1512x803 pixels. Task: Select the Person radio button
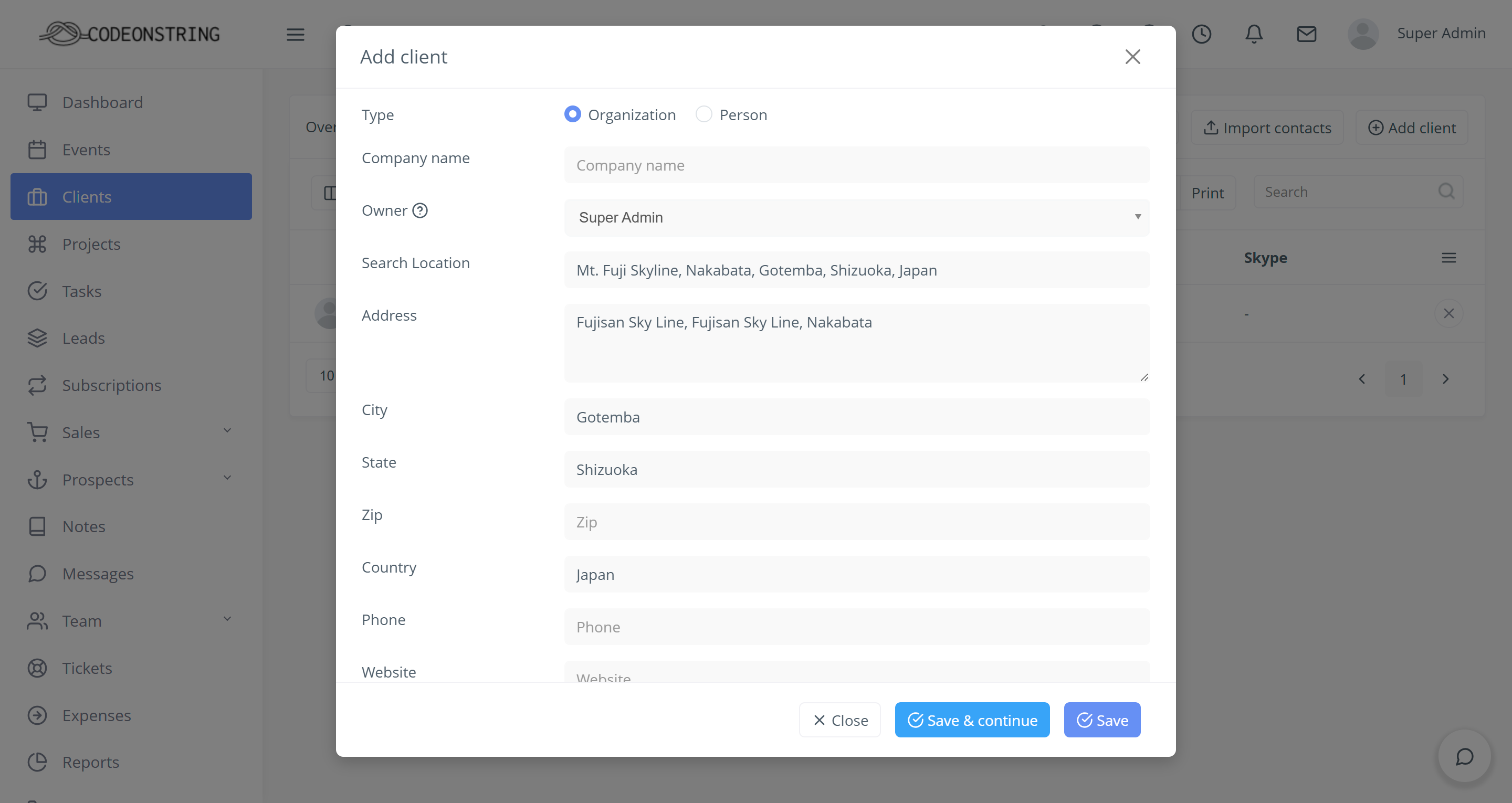[703, 114]
